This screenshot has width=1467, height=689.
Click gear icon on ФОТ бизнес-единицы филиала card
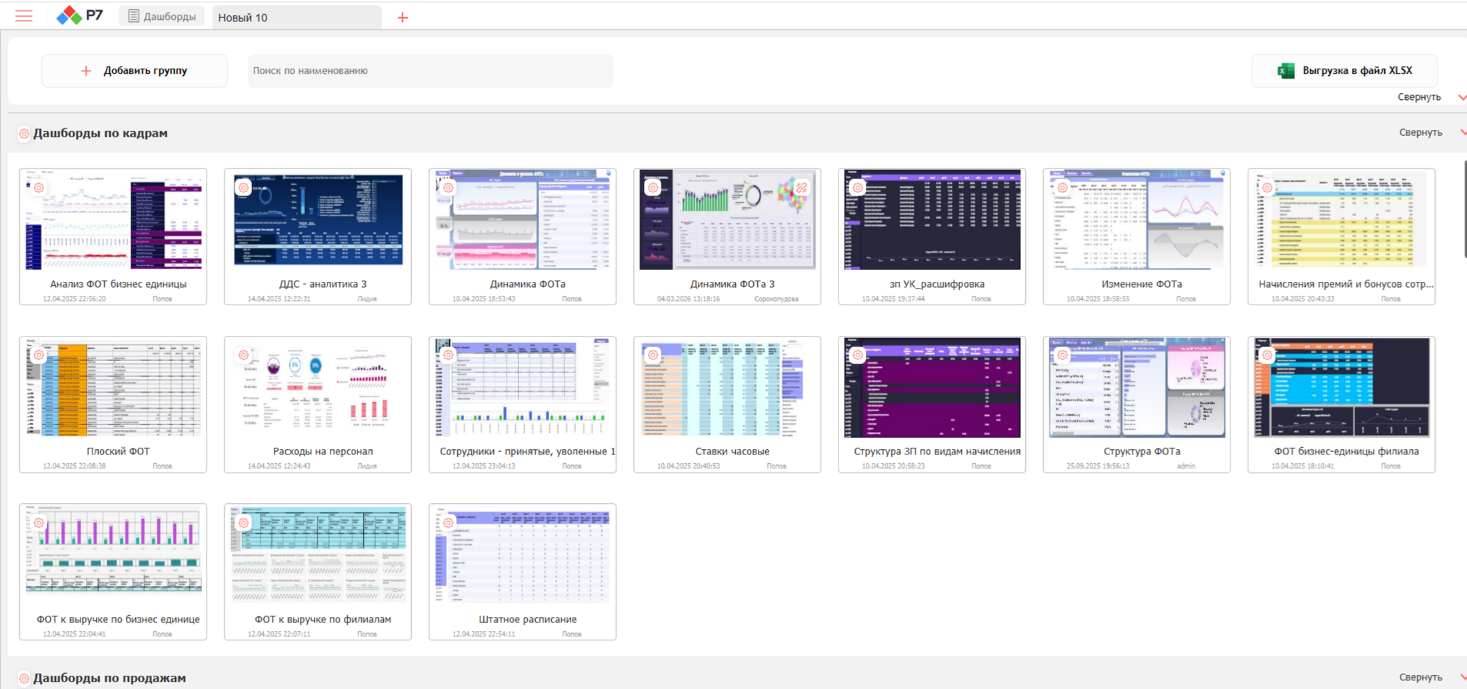(1267, 355)
